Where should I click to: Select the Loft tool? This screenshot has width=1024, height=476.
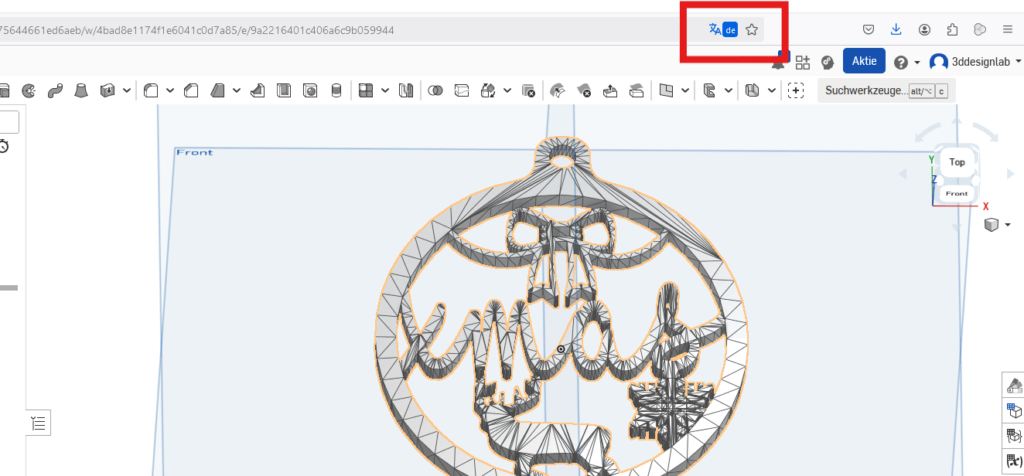pos(81,91)
